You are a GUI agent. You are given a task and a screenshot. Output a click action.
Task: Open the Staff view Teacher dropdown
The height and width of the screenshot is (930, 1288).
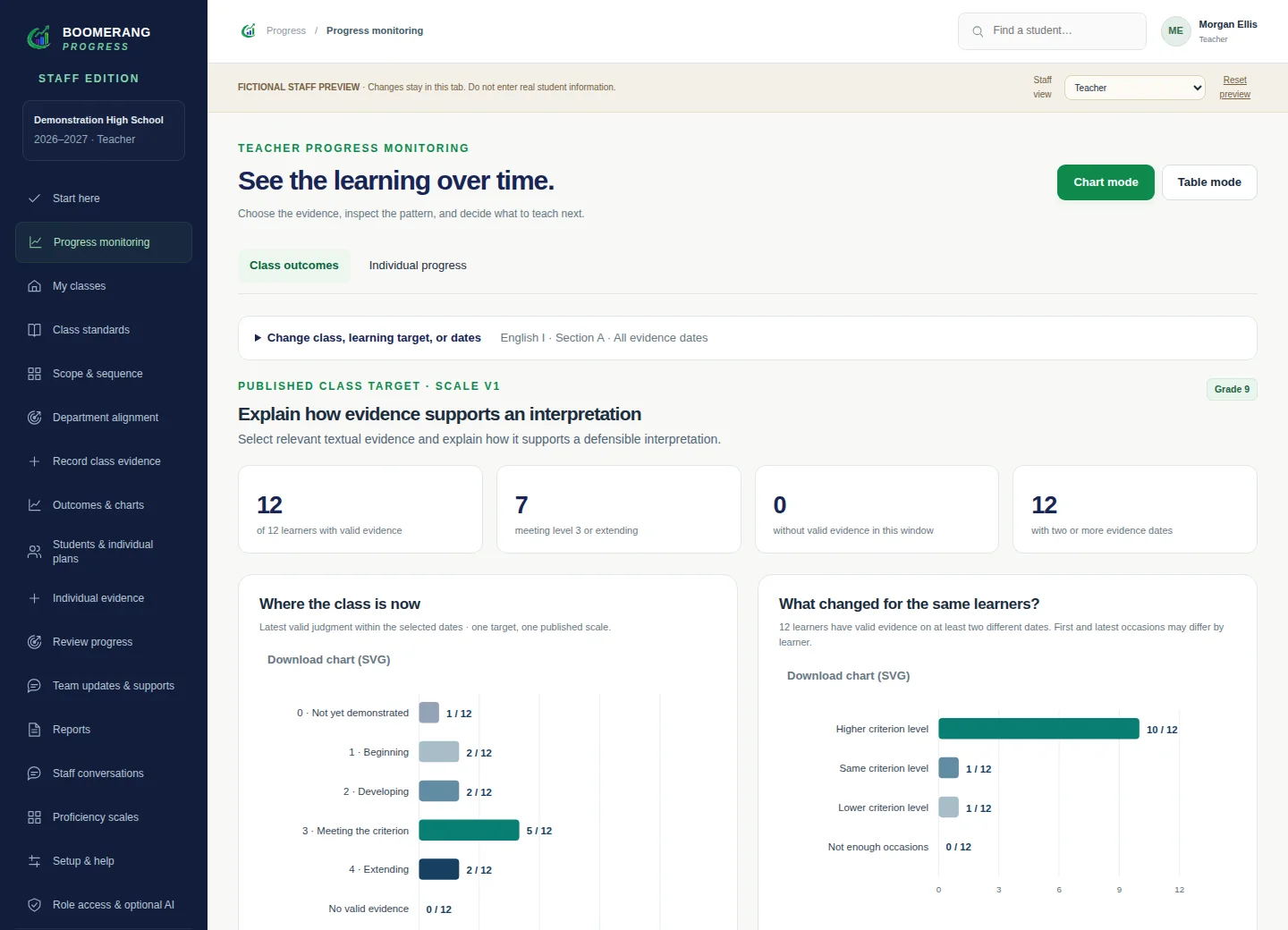point(1134,88)
